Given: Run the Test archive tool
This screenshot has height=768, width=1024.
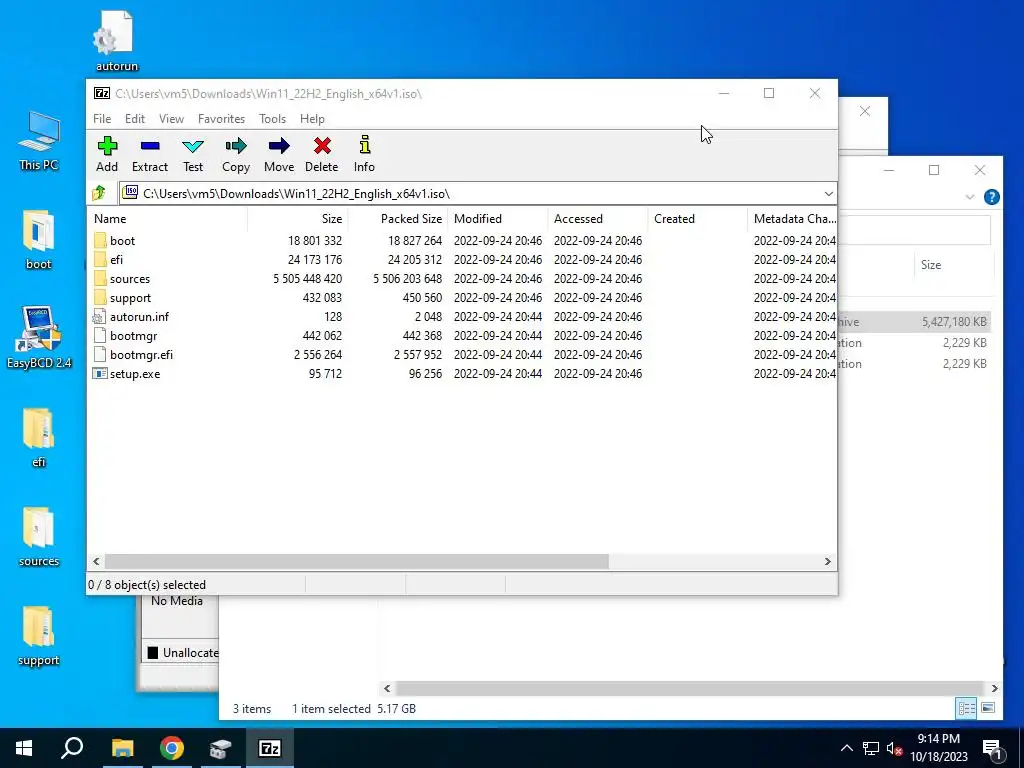Looking at the screenshot, I should coord(193,154).
